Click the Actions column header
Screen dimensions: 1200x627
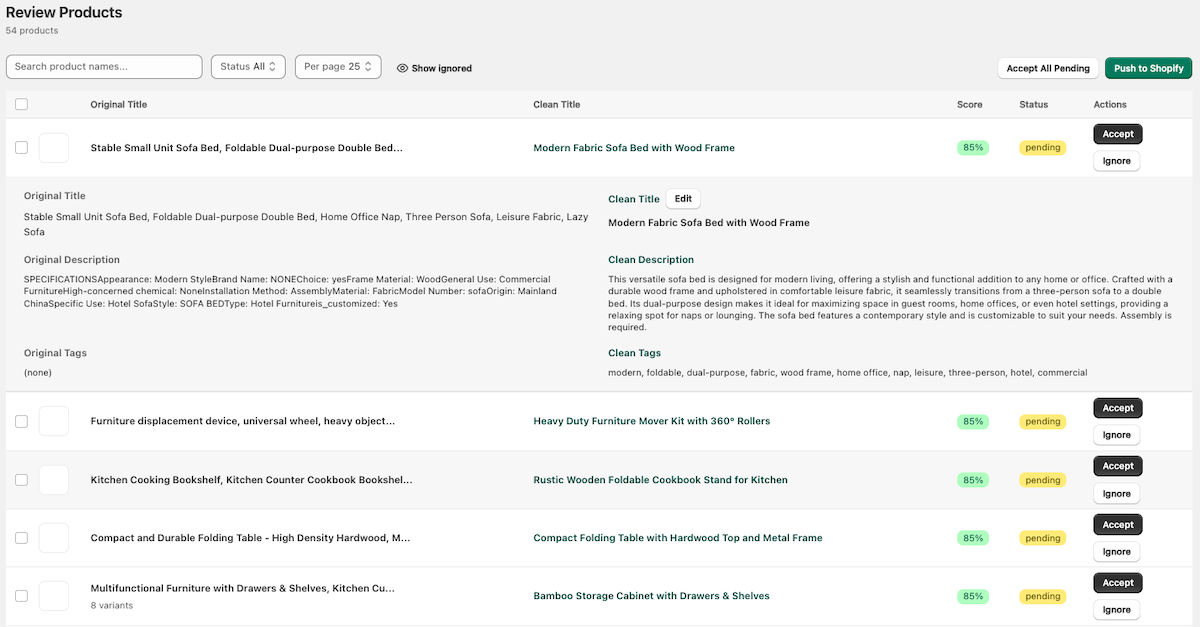tap(1110, 104)
